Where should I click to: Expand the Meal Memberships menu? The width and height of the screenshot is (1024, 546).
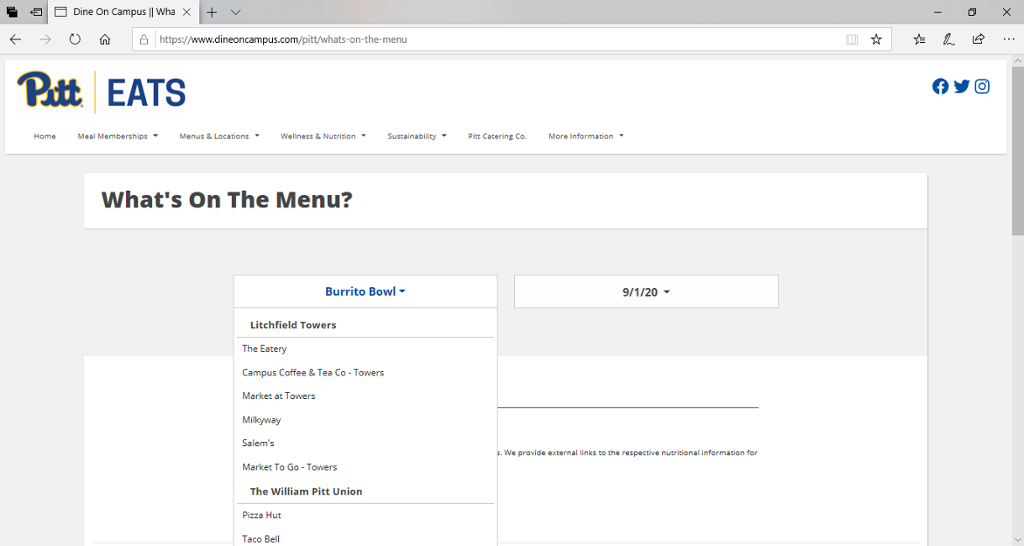click(x=117, y=136)
